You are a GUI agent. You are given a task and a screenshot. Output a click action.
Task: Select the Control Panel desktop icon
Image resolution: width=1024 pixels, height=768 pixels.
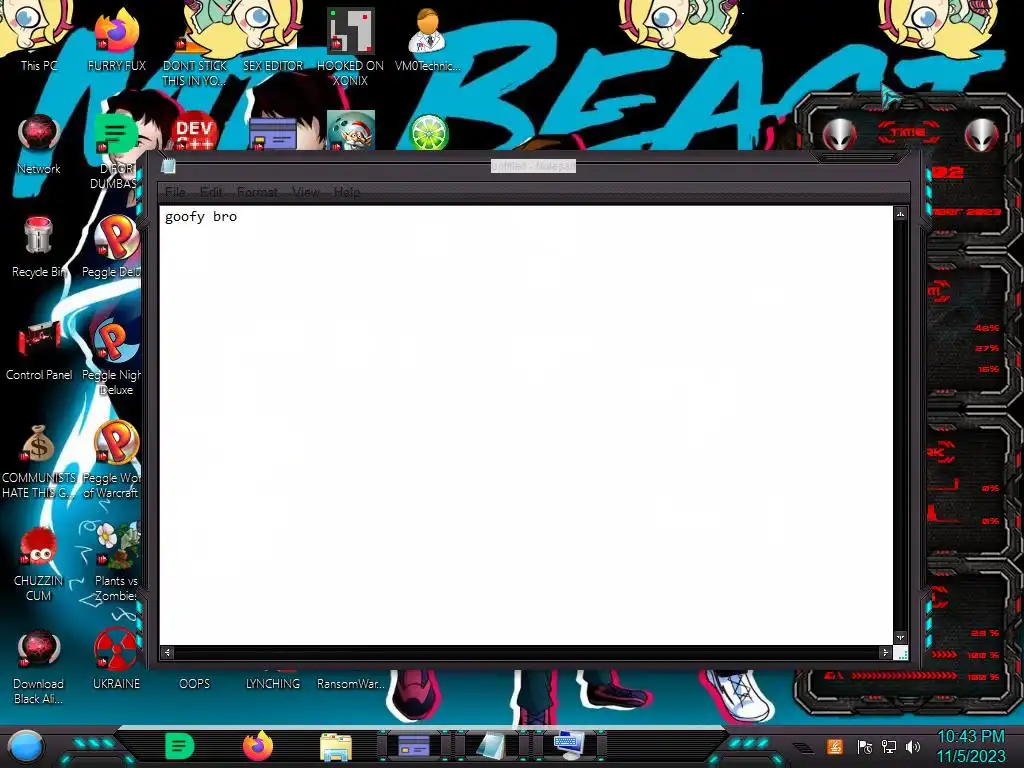(39, 350)
